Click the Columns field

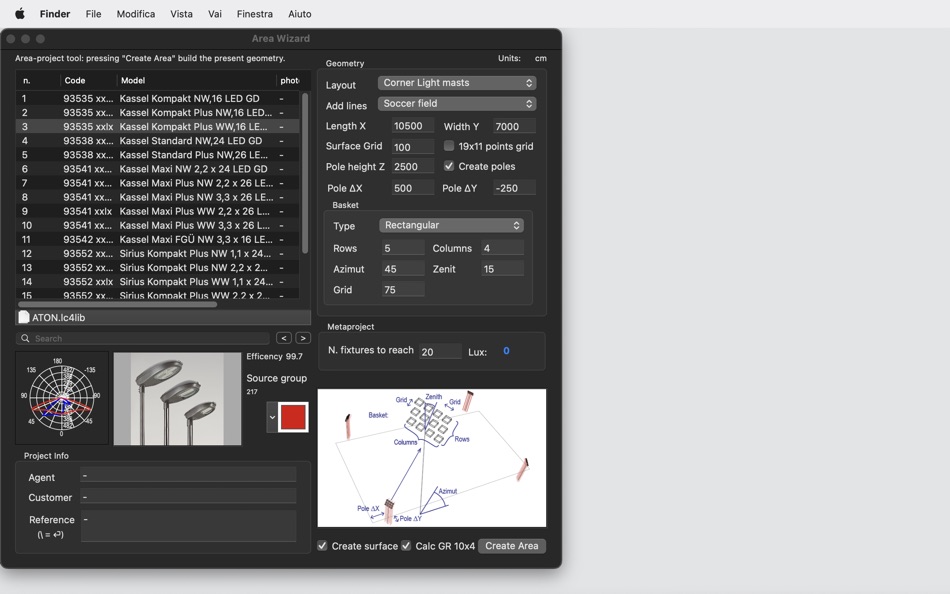pyautogui.click(x=502, y=248)
